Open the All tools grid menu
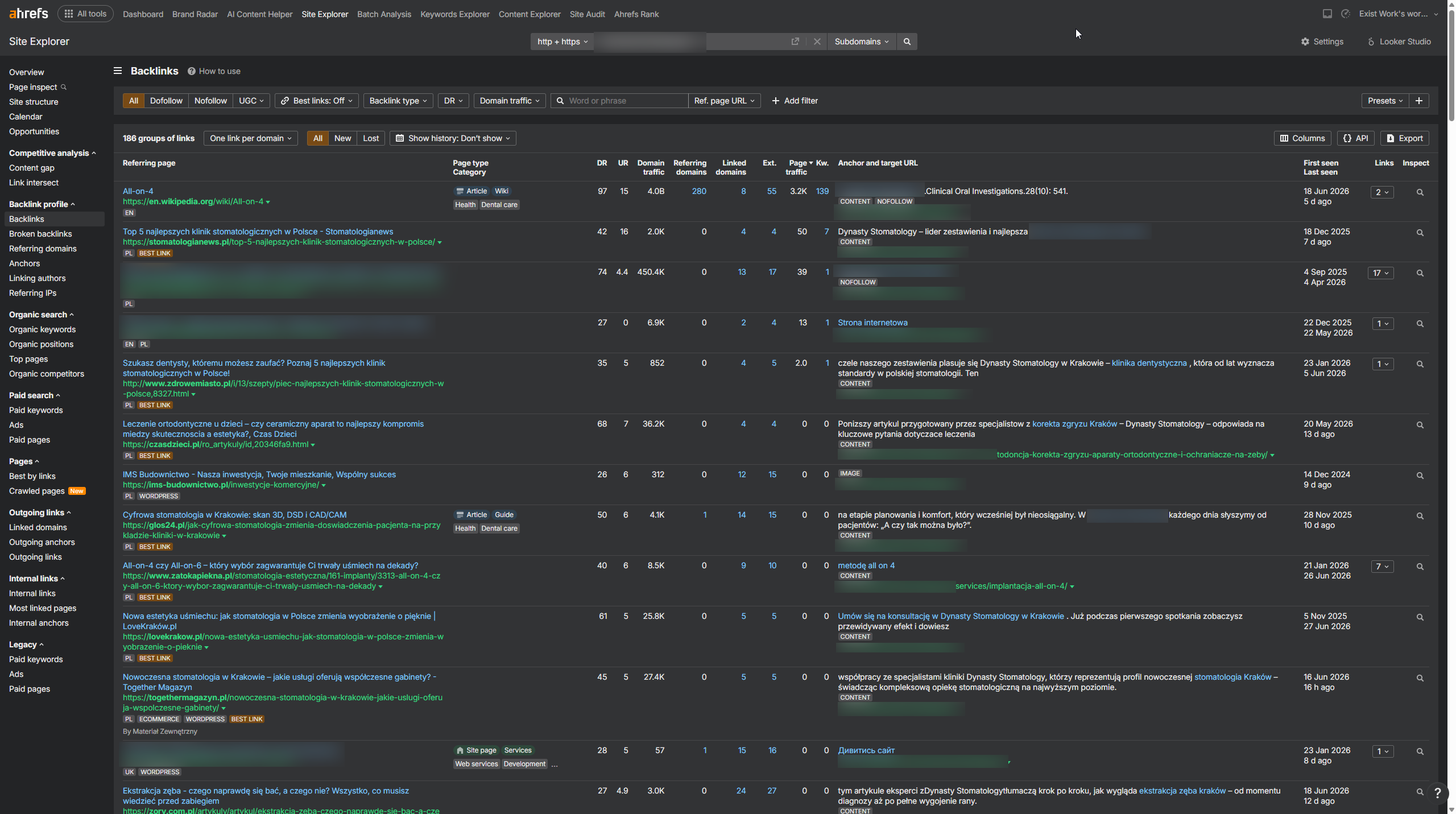 pyautogui.click(x=85, y=14)
